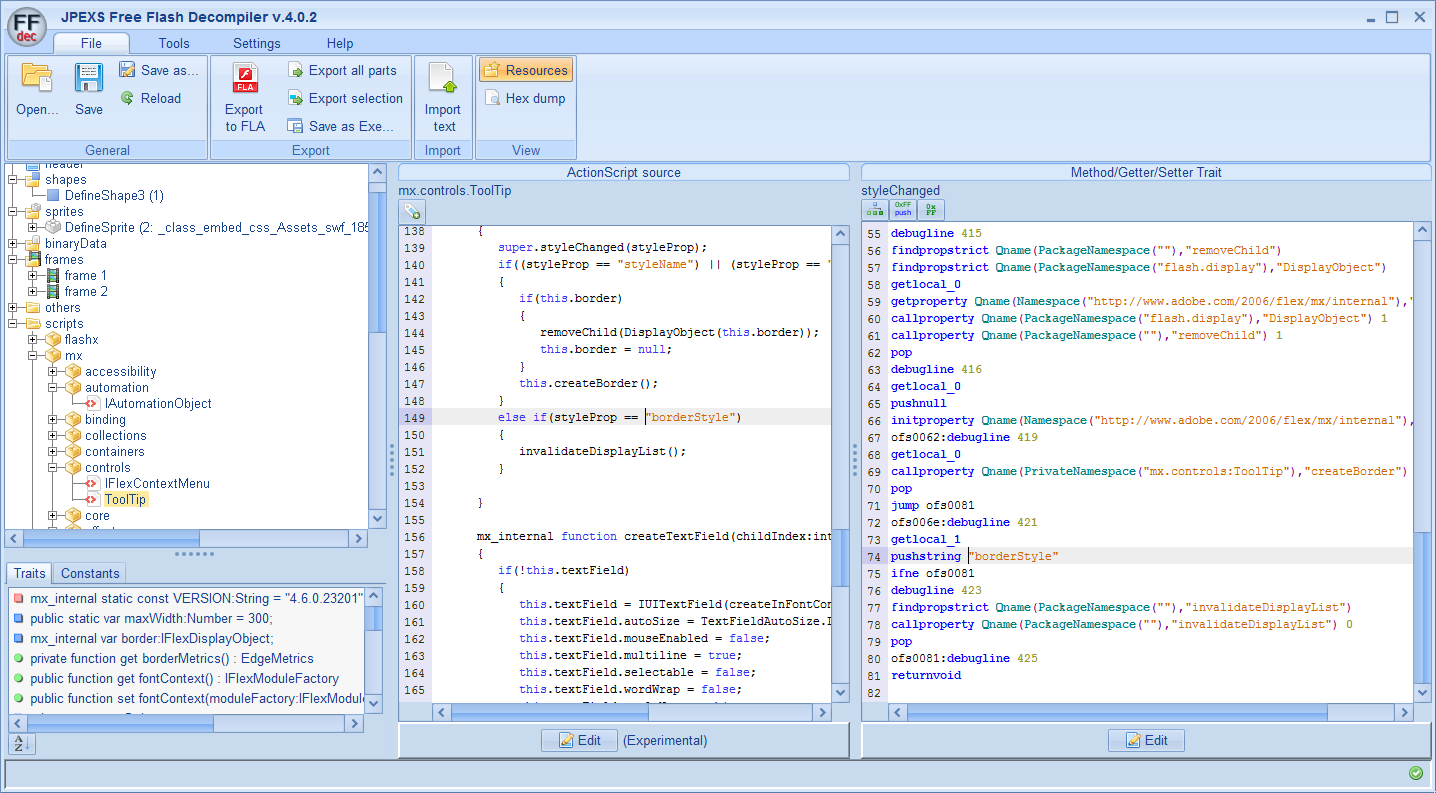Switch to the Constants tab

(90, 573)
